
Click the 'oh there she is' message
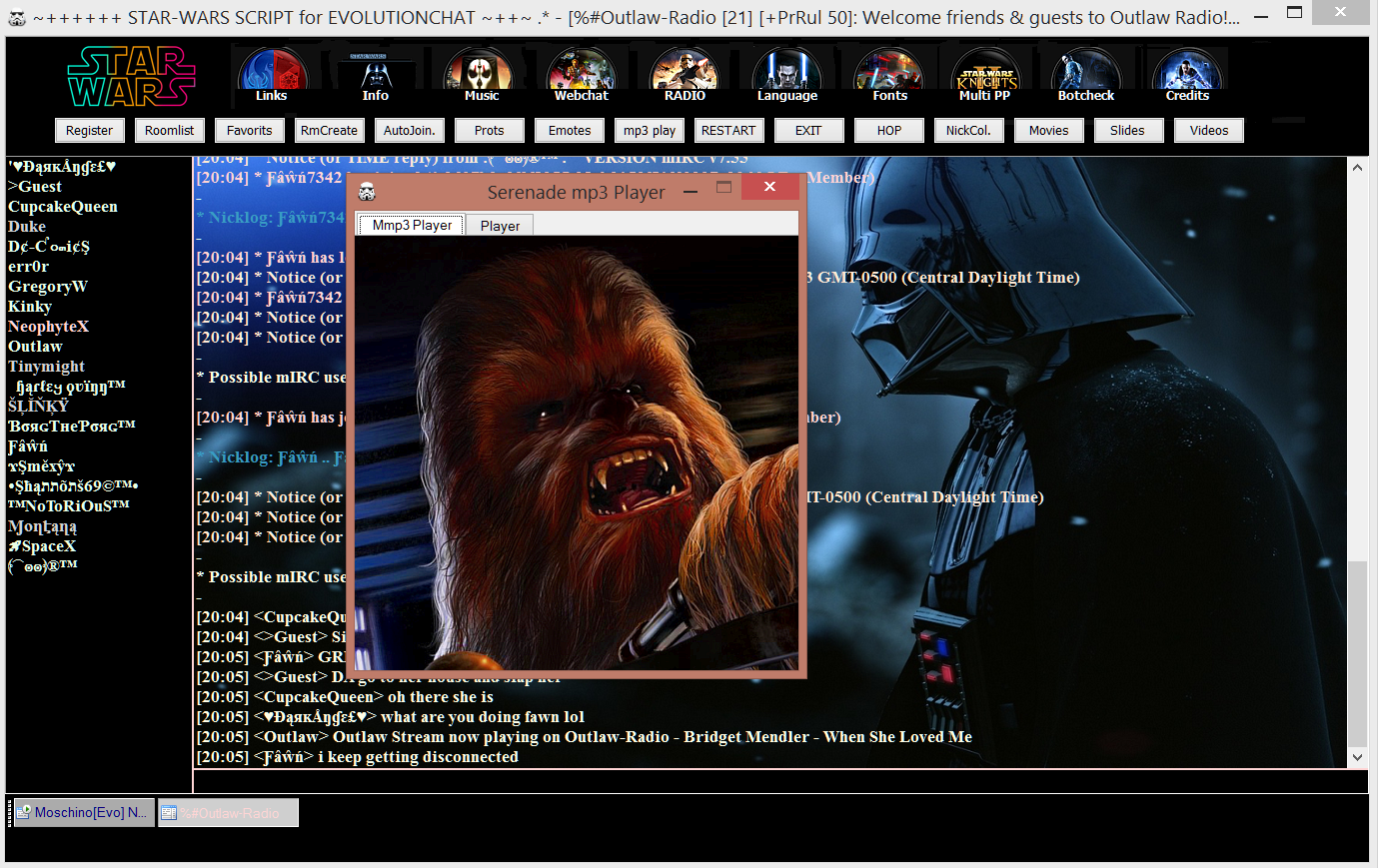pos(345,697)
